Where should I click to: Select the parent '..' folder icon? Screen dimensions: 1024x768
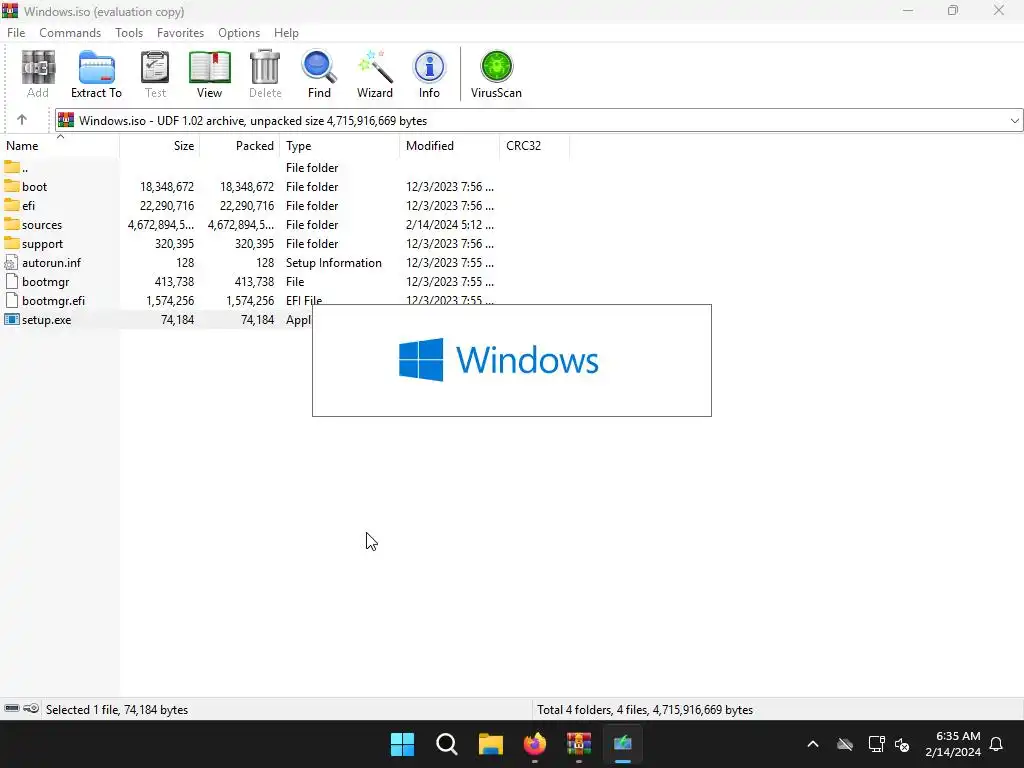click(12, 167)
